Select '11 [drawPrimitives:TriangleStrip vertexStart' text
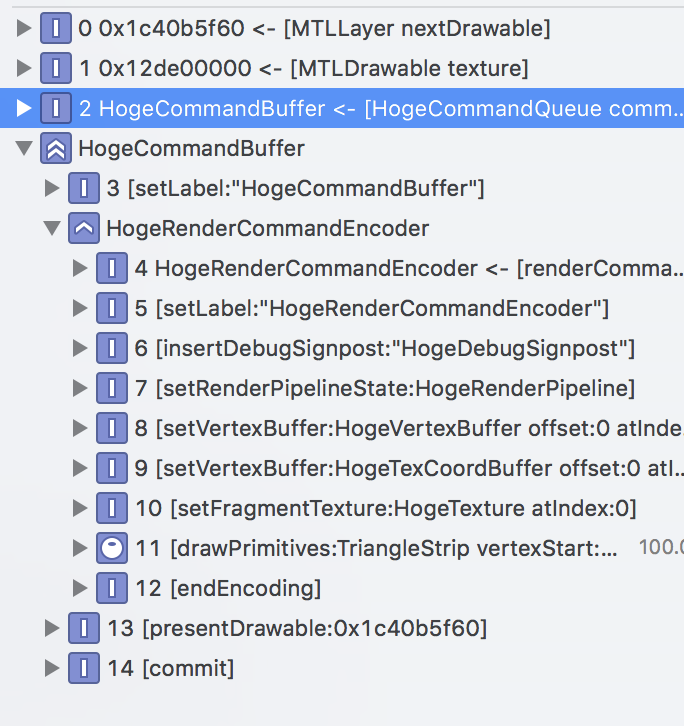 [x=377, y=549]
